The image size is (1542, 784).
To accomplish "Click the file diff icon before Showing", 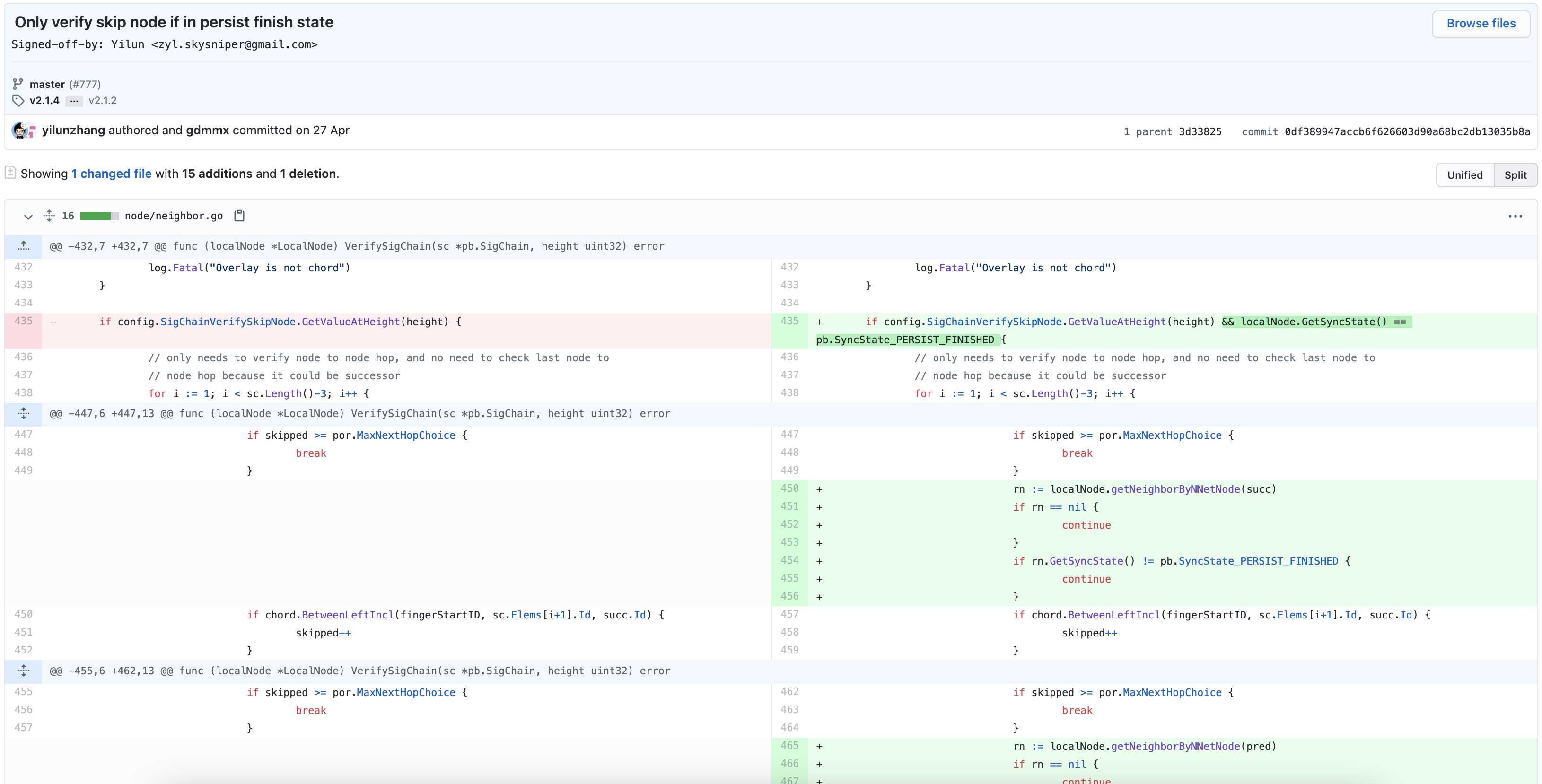I will [10, 173].
